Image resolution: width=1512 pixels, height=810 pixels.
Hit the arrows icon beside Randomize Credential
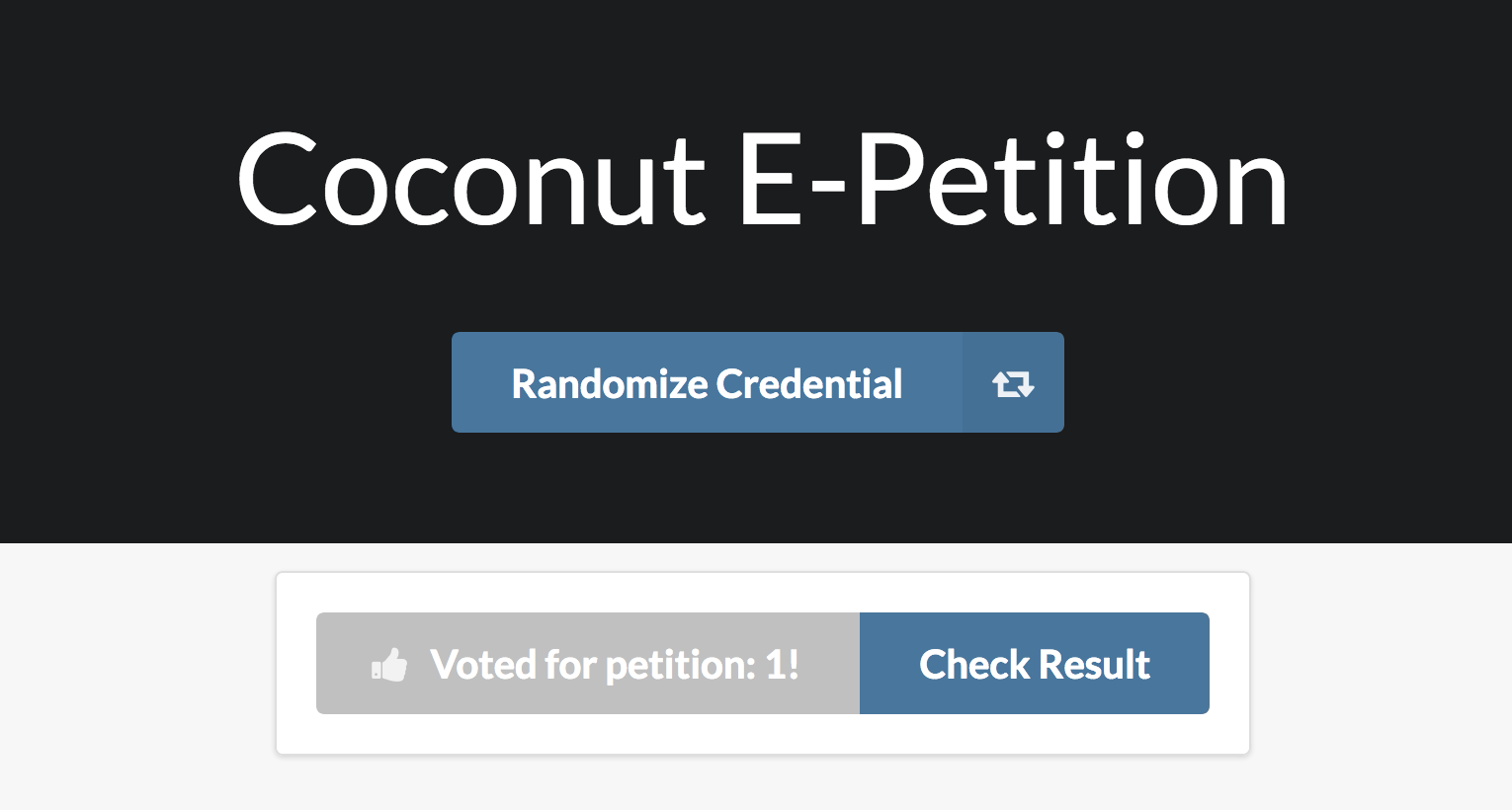point(1013,383)
